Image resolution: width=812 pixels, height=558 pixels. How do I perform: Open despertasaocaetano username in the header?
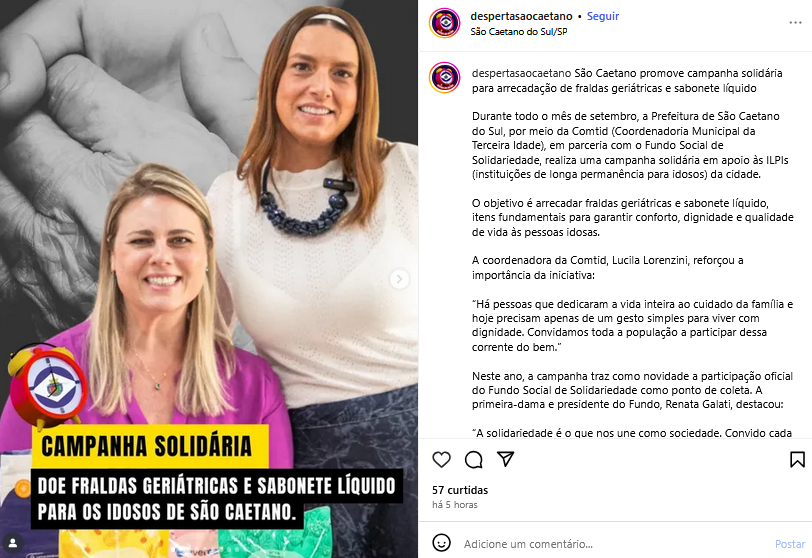tap(521, 16)
